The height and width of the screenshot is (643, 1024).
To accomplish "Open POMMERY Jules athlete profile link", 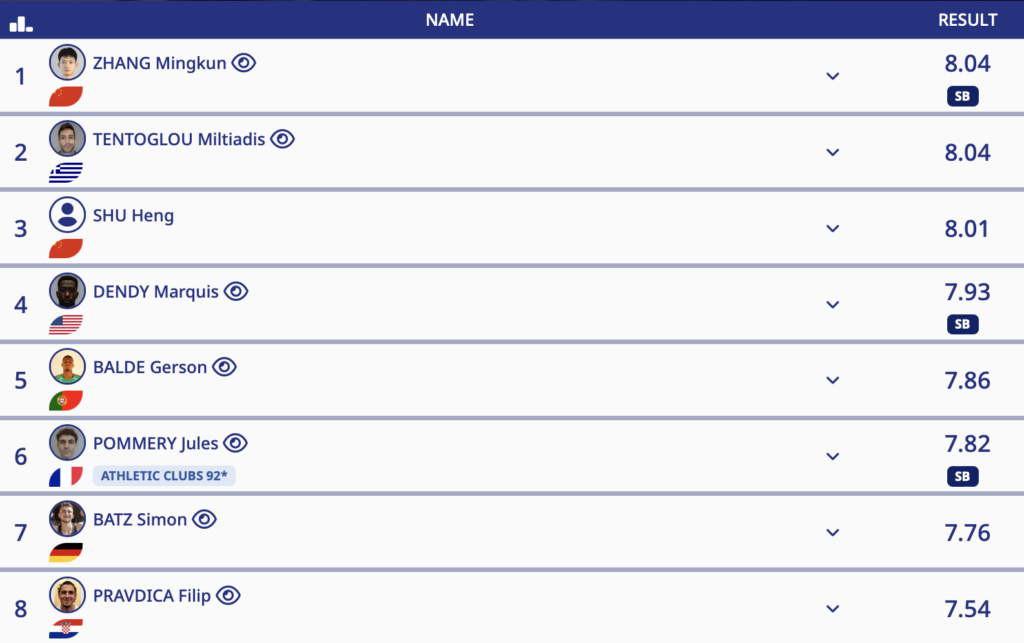I will pyautogui.click(x=155, y=443).
